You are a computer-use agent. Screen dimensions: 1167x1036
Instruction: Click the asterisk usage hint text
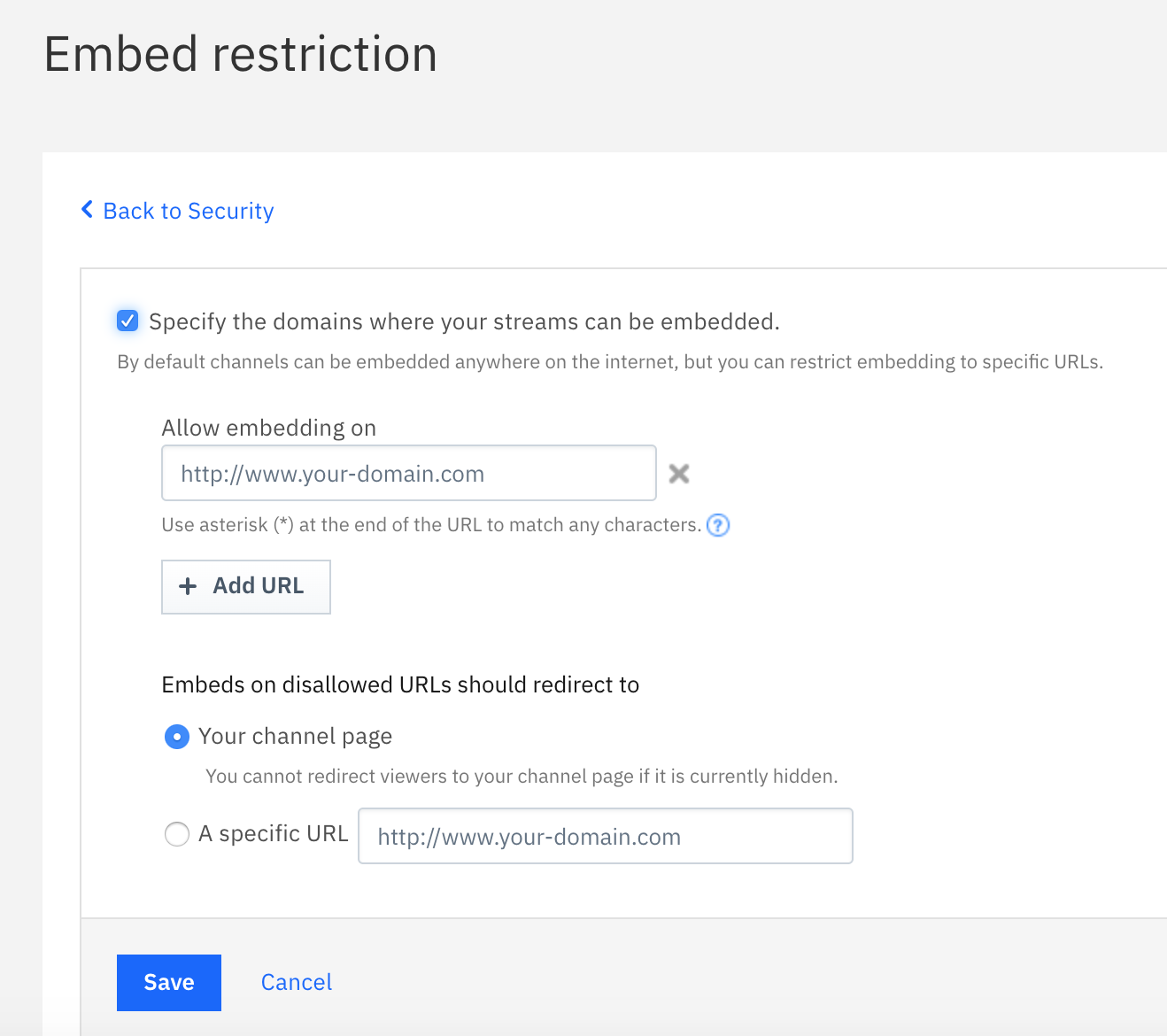click(431, 525)
